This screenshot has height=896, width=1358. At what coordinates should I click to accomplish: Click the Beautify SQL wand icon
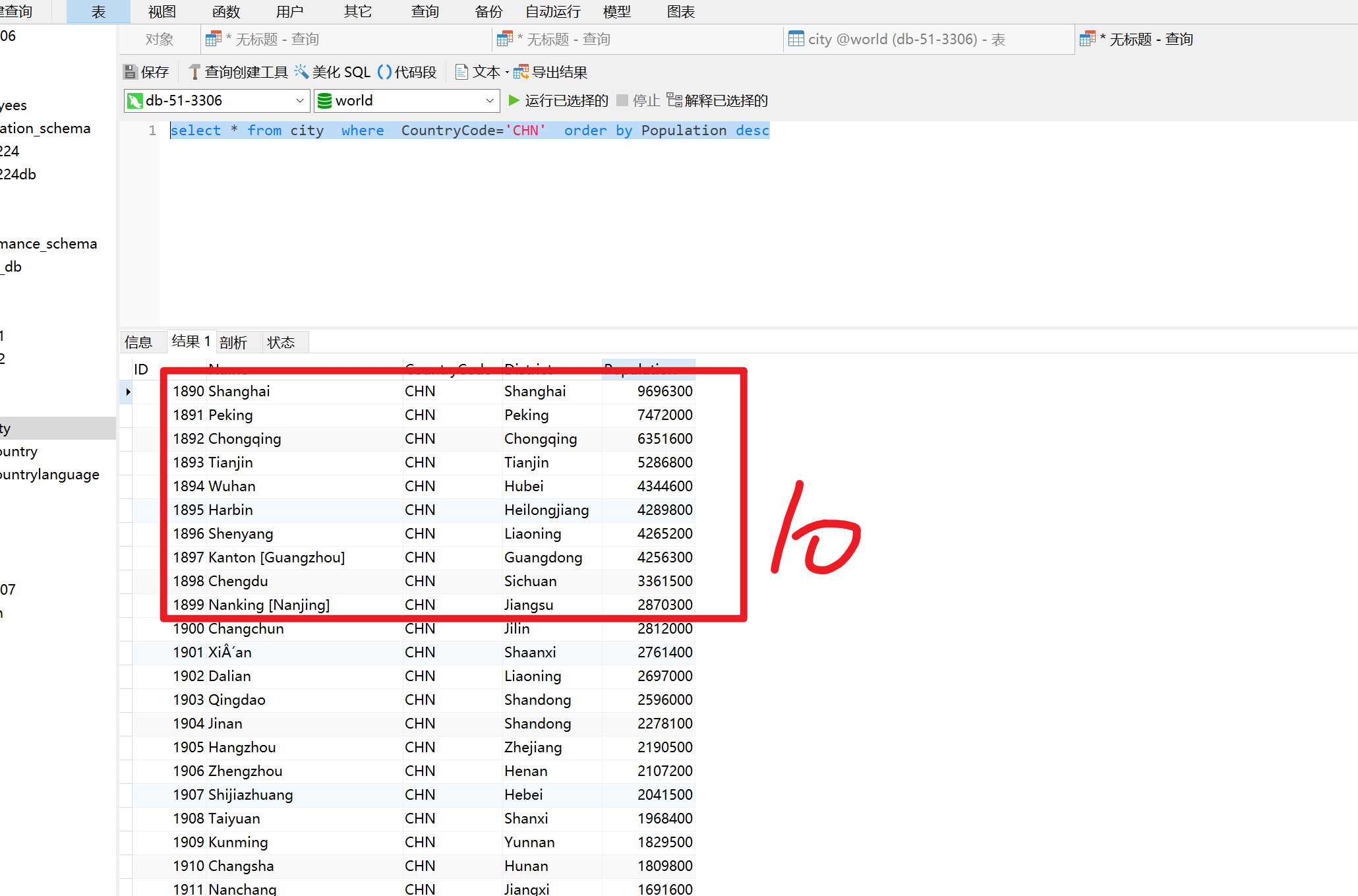pos(301,71)
